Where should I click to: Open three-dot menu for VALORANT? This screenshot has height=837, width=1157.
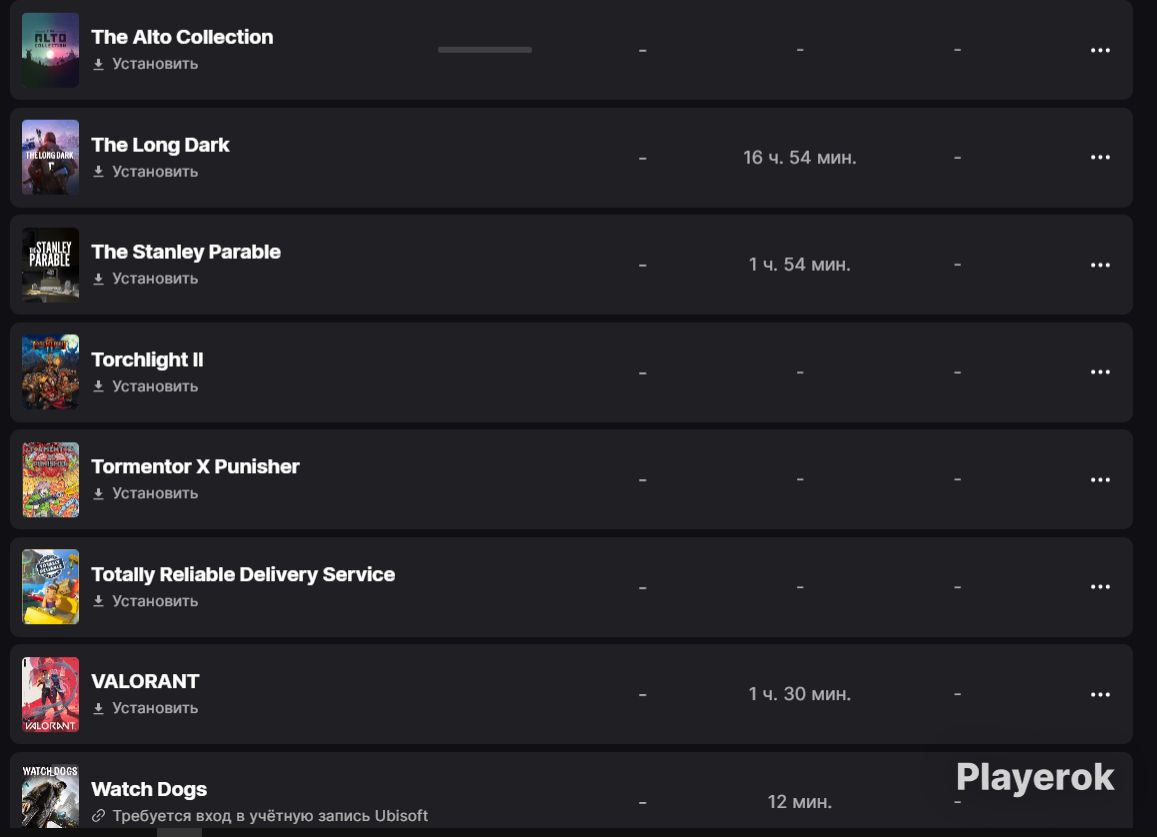coord(1100,695)
